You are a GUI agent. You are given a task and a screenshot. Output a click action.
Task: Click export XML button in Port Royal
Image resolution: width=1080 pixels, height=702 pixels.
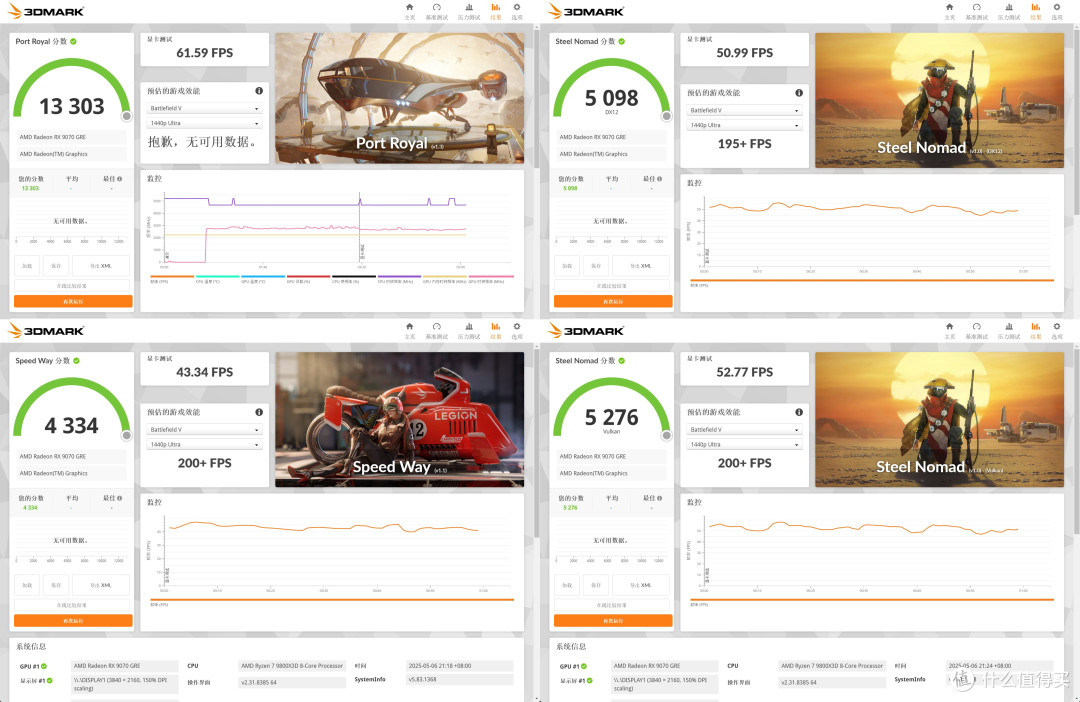(x=101, y=266)
